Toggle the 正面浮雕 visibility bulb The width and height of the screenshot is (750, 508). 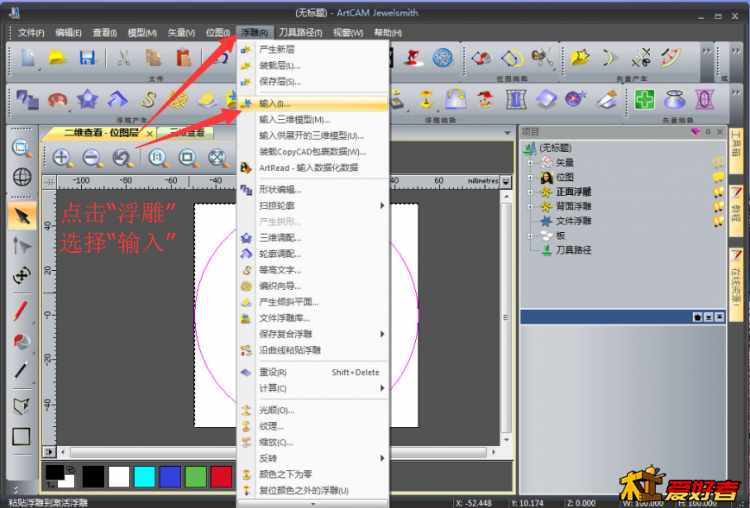pos(718,192)
